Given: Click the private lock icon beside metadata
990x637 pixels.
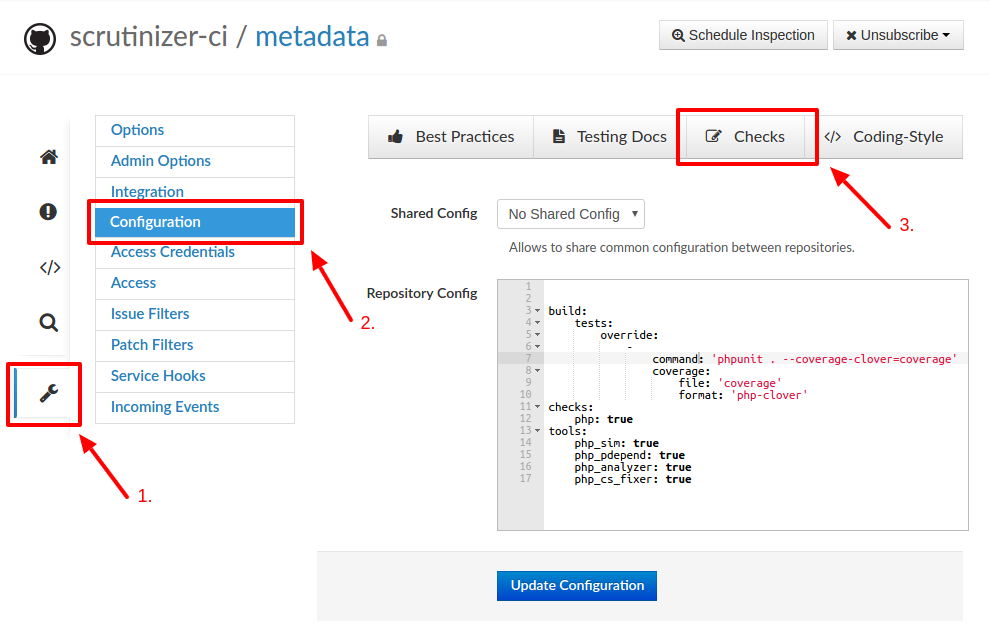Looking at the screenshot, I should click(381, 40).
